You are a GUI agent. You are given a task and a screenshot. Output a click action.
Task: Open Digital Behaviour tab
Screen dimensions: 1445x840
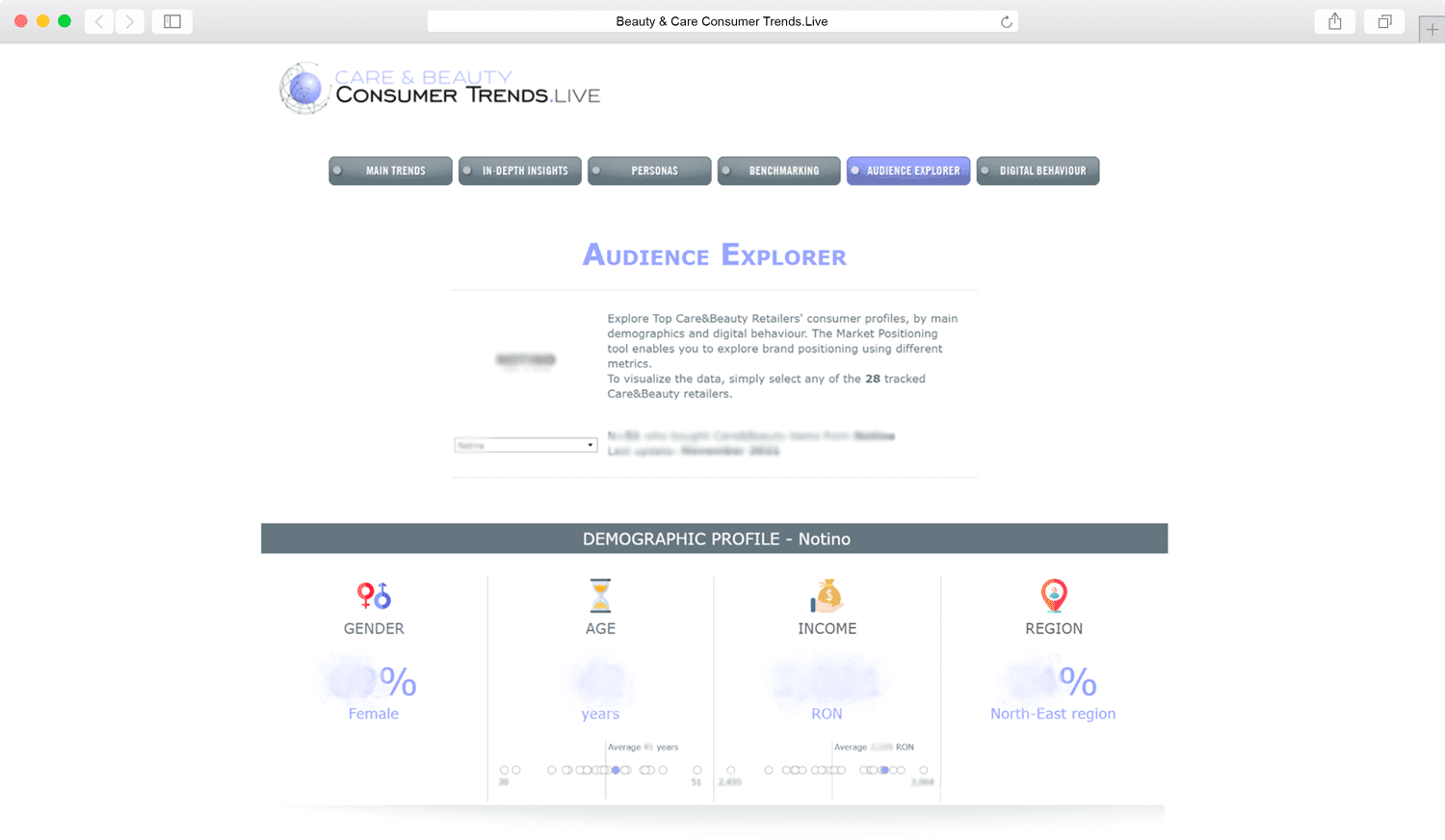click(1038, 171)
